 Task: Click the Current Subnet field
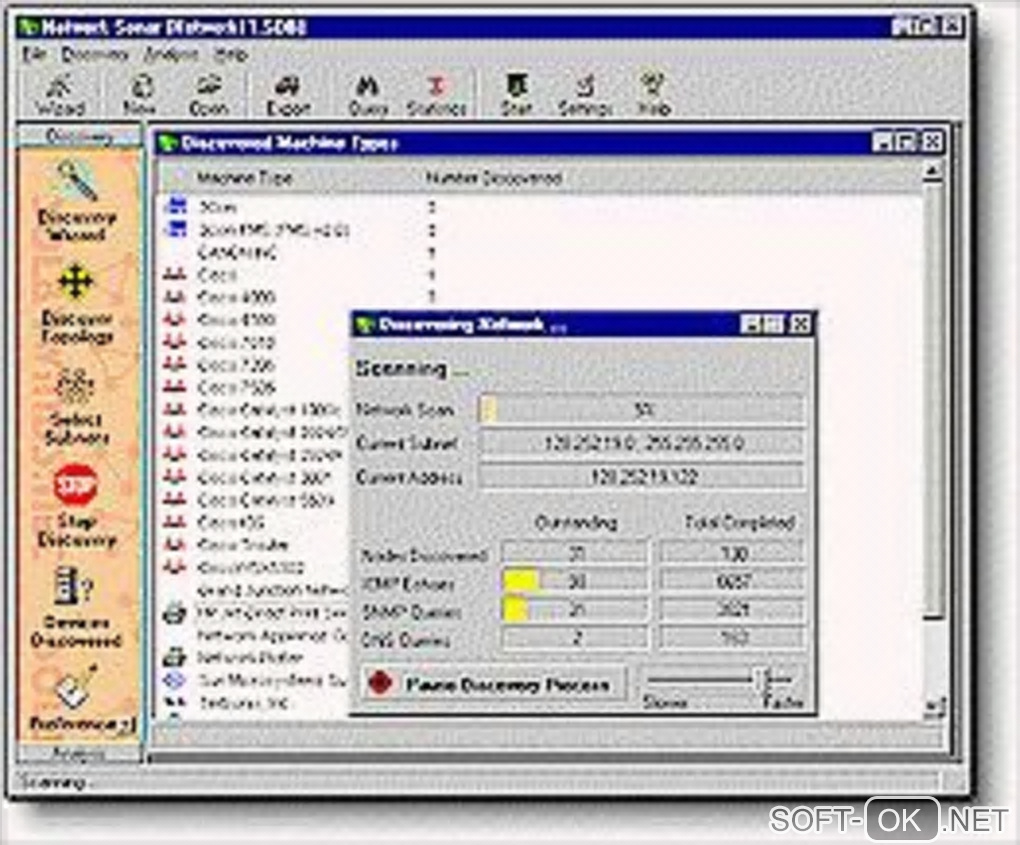(x=641, y=444)
